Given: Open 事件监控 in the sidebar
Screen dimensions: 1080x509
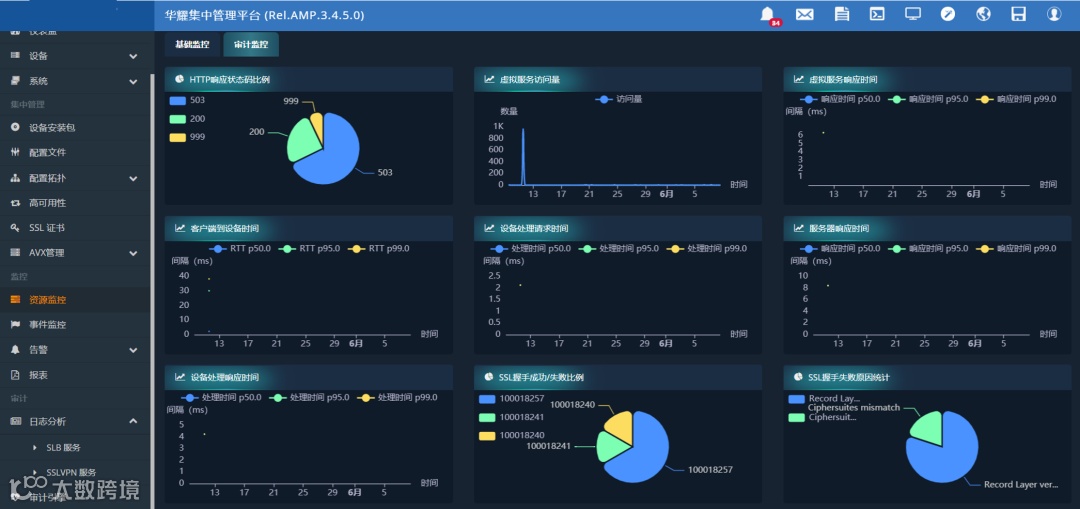Looking at the screenshot, I should 74,324.
